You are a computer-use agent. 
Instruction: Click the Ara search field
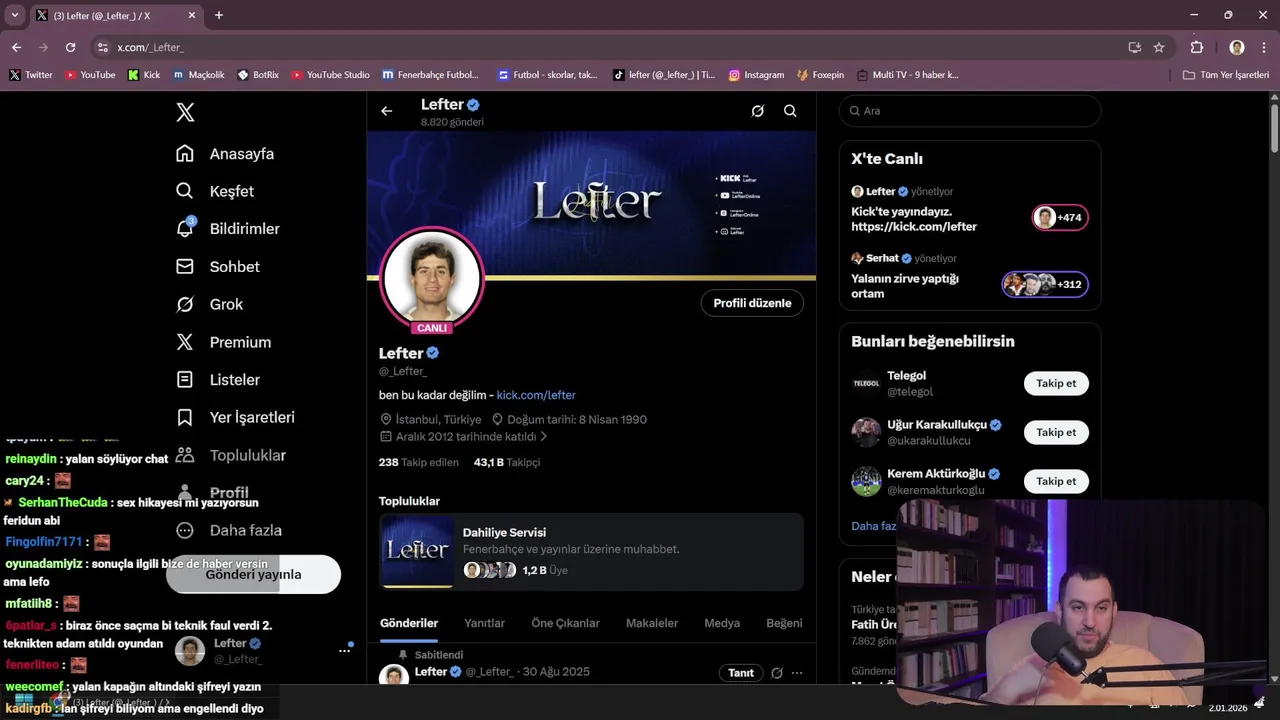point(970,111)
